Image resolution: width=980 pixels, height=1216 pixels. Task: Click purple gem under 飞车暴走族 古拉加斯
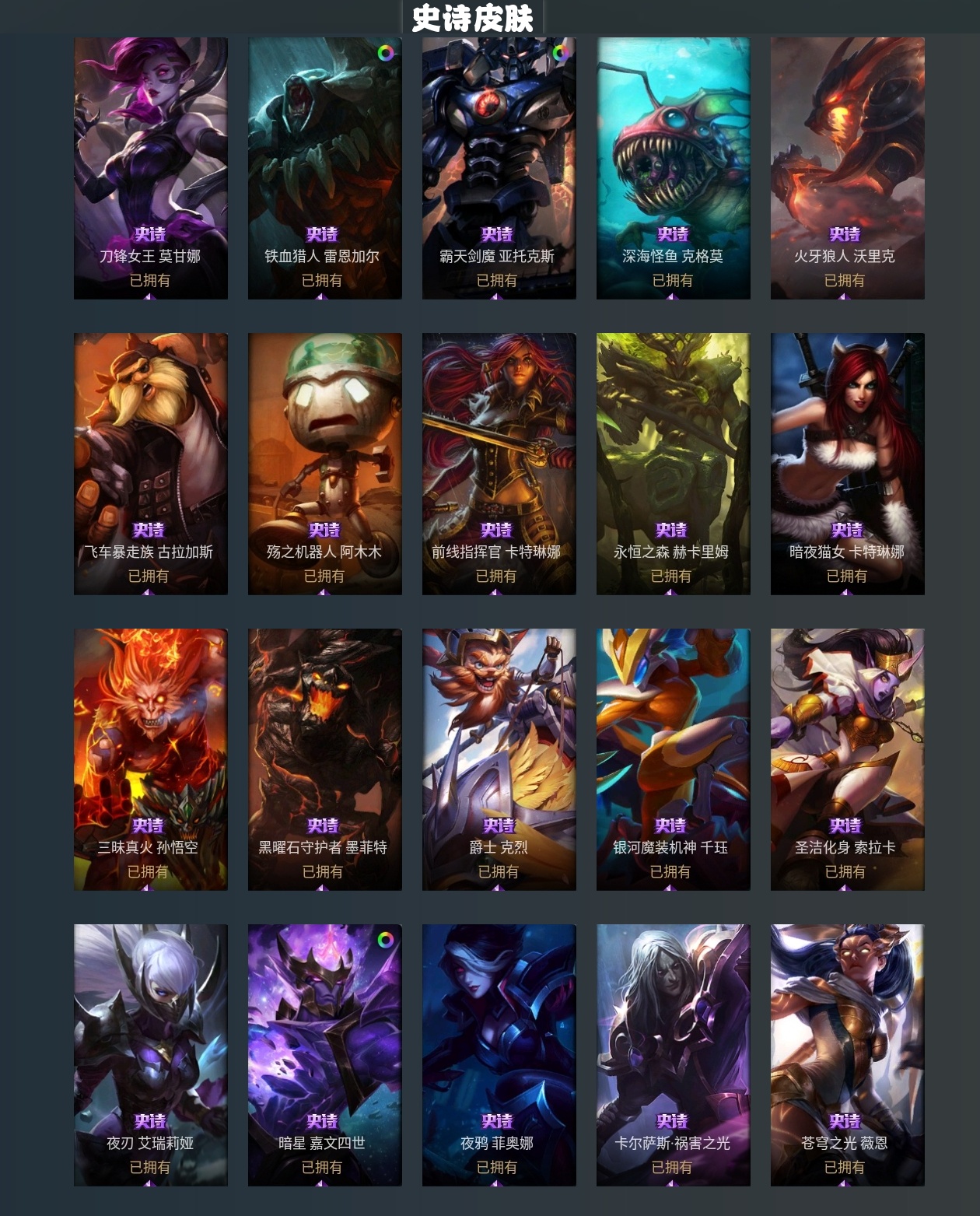(x=149, y=592)
